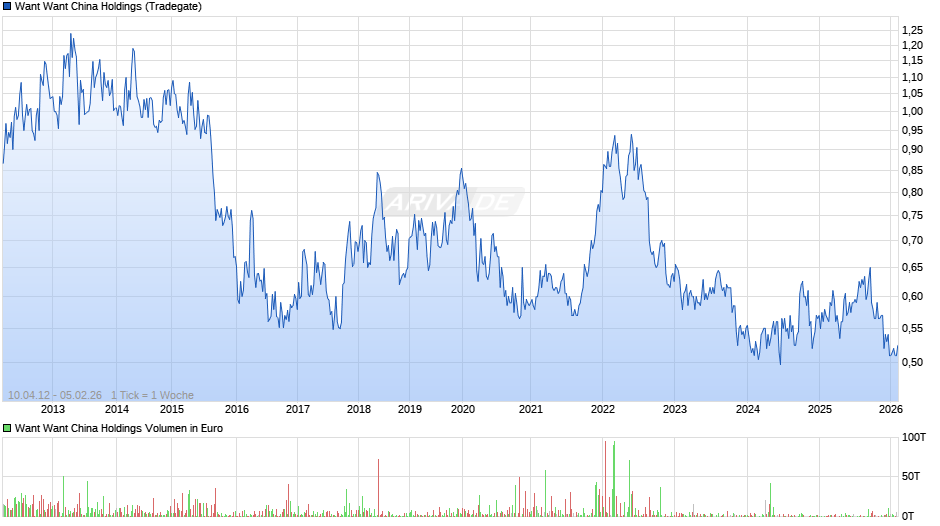Click the 0,70 price label on the y-axis
The width and height of the screenshot is (940, 526).
[x=912, y=240]
